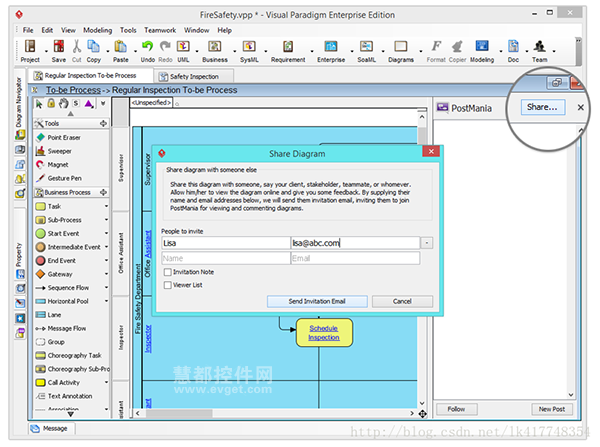Click the Share... button in PostMania
The image size is (600, 447).
tap(542, 107)
